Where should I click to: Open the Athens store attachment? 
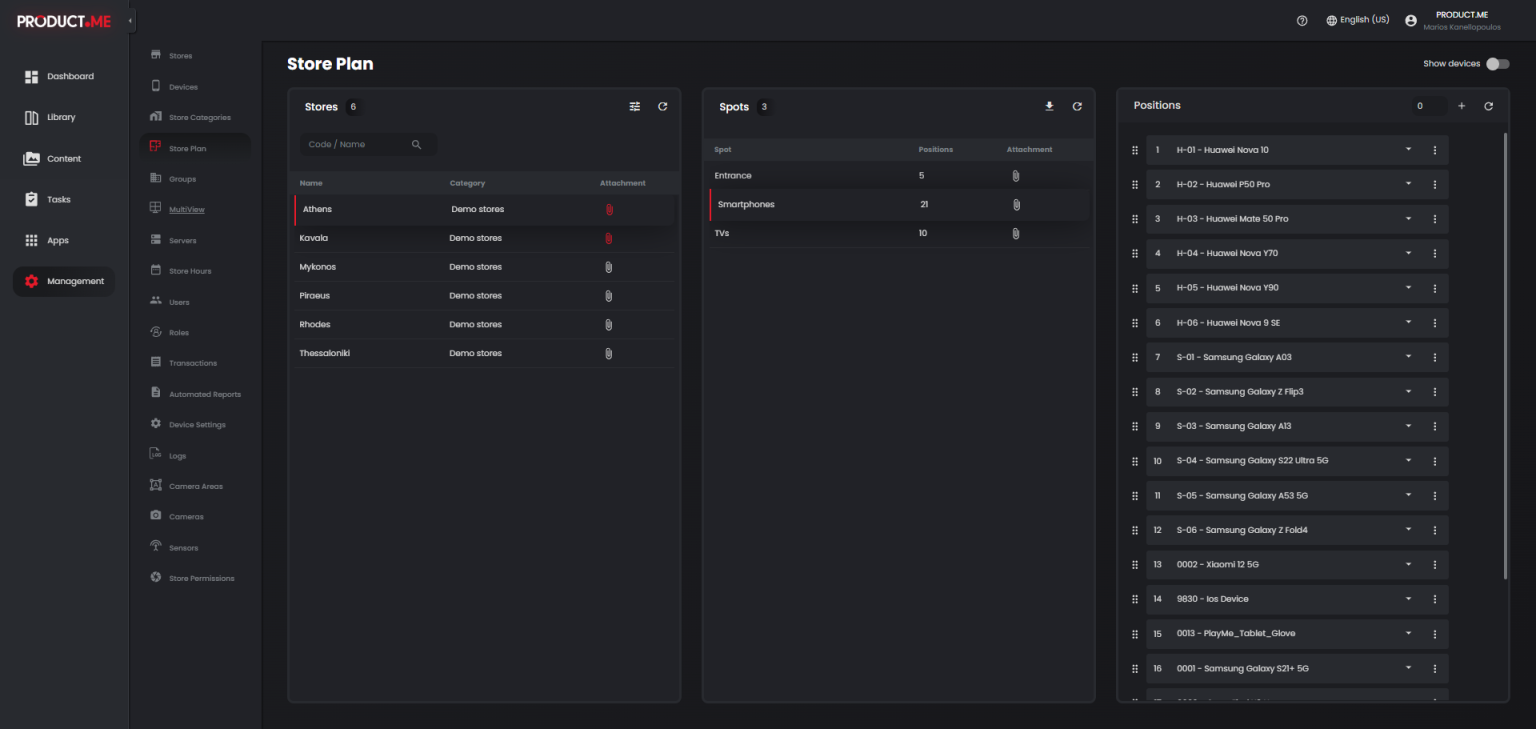click(608, 209)
